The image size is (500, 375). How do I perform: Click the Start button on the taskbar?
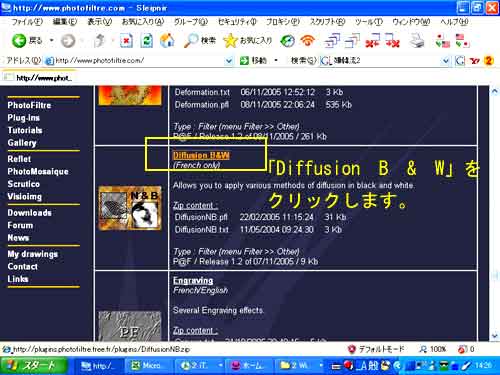click(x=34, y=366)
